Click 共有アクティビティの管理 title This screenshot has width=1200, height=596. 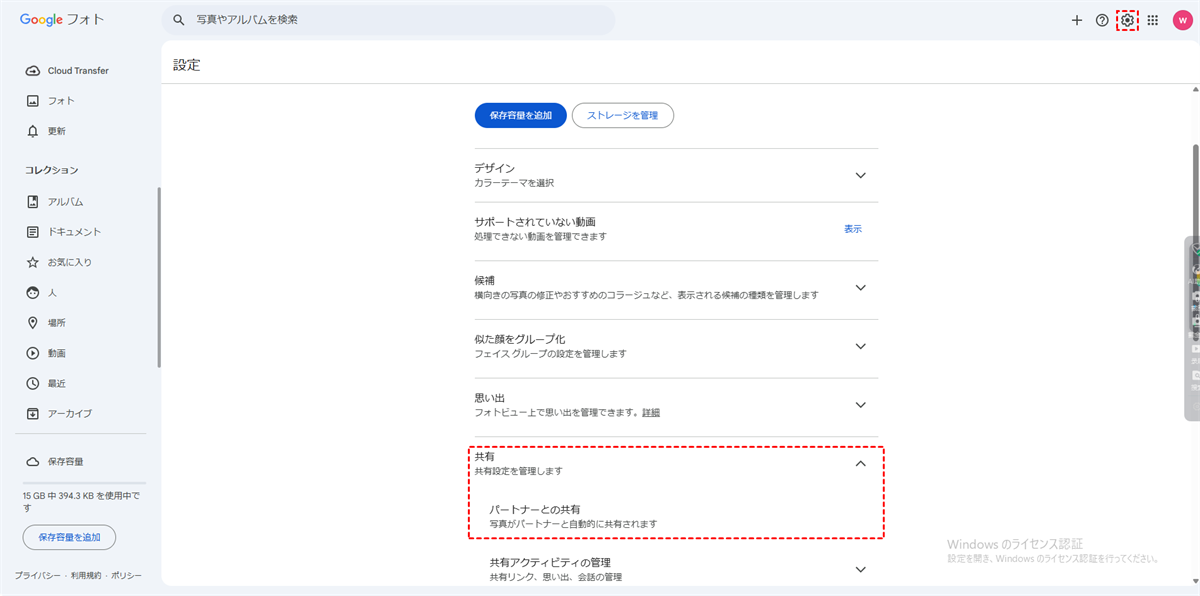pyautogui.click(x=550, y=562)
